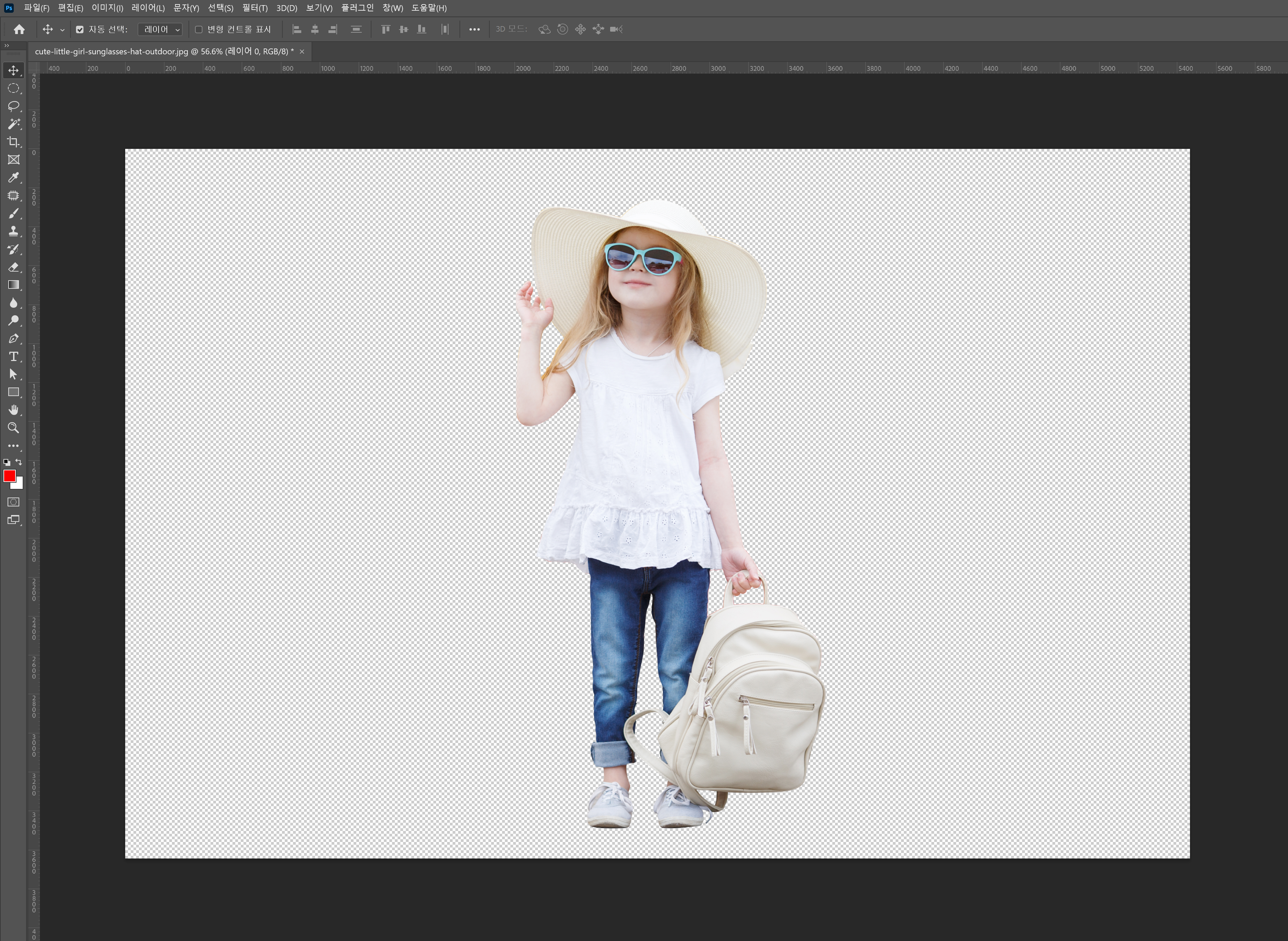Close the cute-little-girl document tab
Screen dimensions: 1288x941
302,52
